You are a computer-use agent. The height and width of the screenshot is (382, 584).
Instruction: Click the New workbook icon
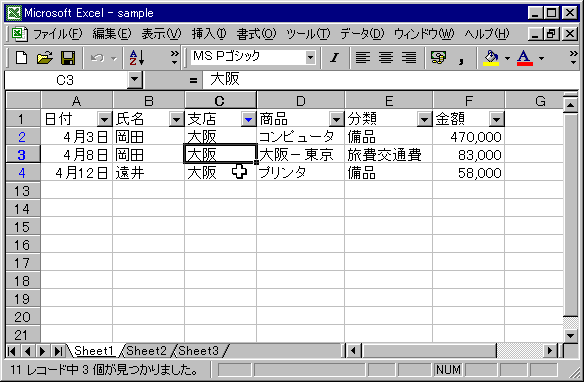pyautogui.click(x=21, y=58)
